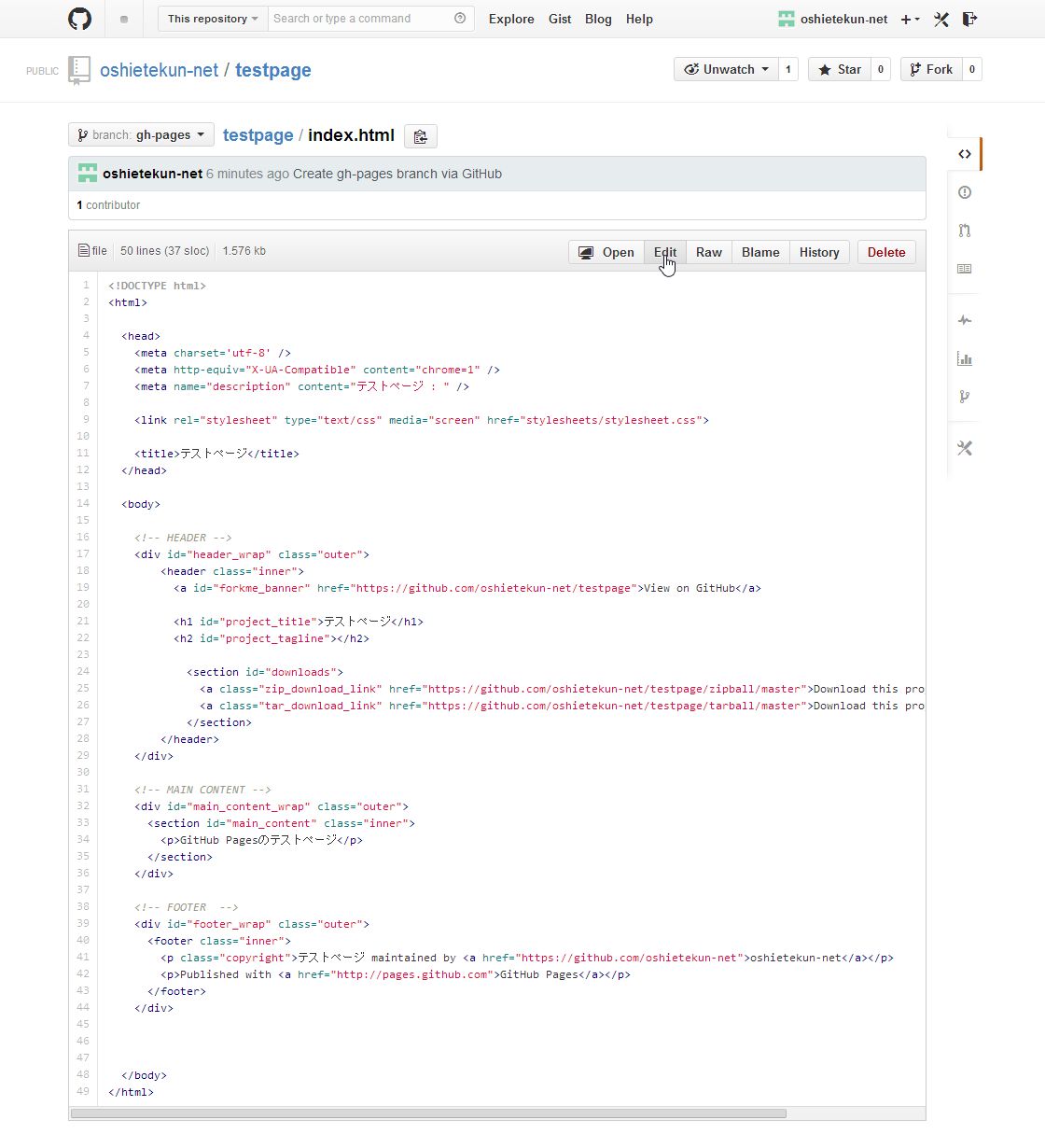Click the sign out icon
This screenshot has height=1148, width=1045.
969,19
